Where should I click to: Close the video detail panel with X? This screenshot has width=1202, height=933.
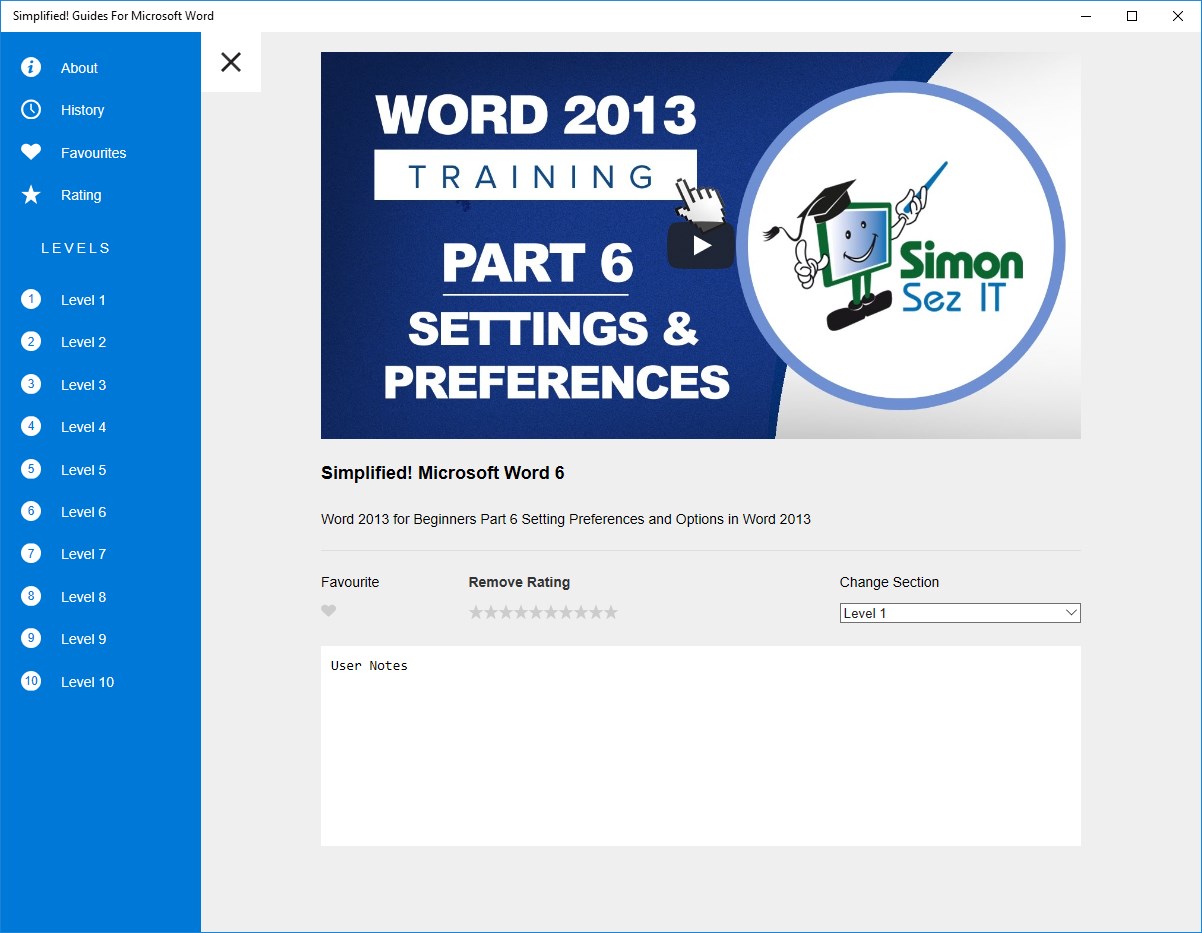pyautogui.click(x=231, y=62)
